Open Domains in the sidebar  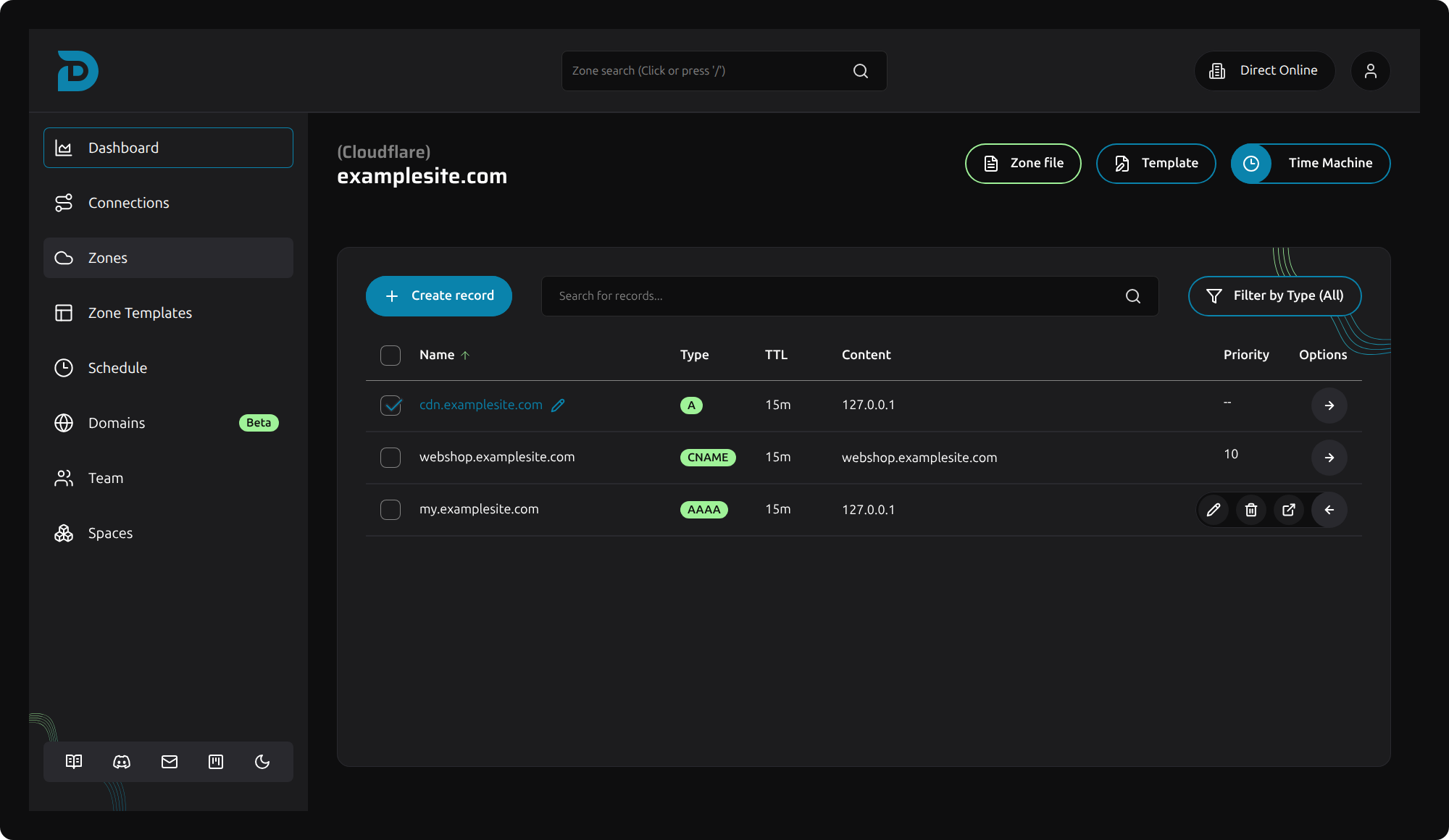point(168,423)
